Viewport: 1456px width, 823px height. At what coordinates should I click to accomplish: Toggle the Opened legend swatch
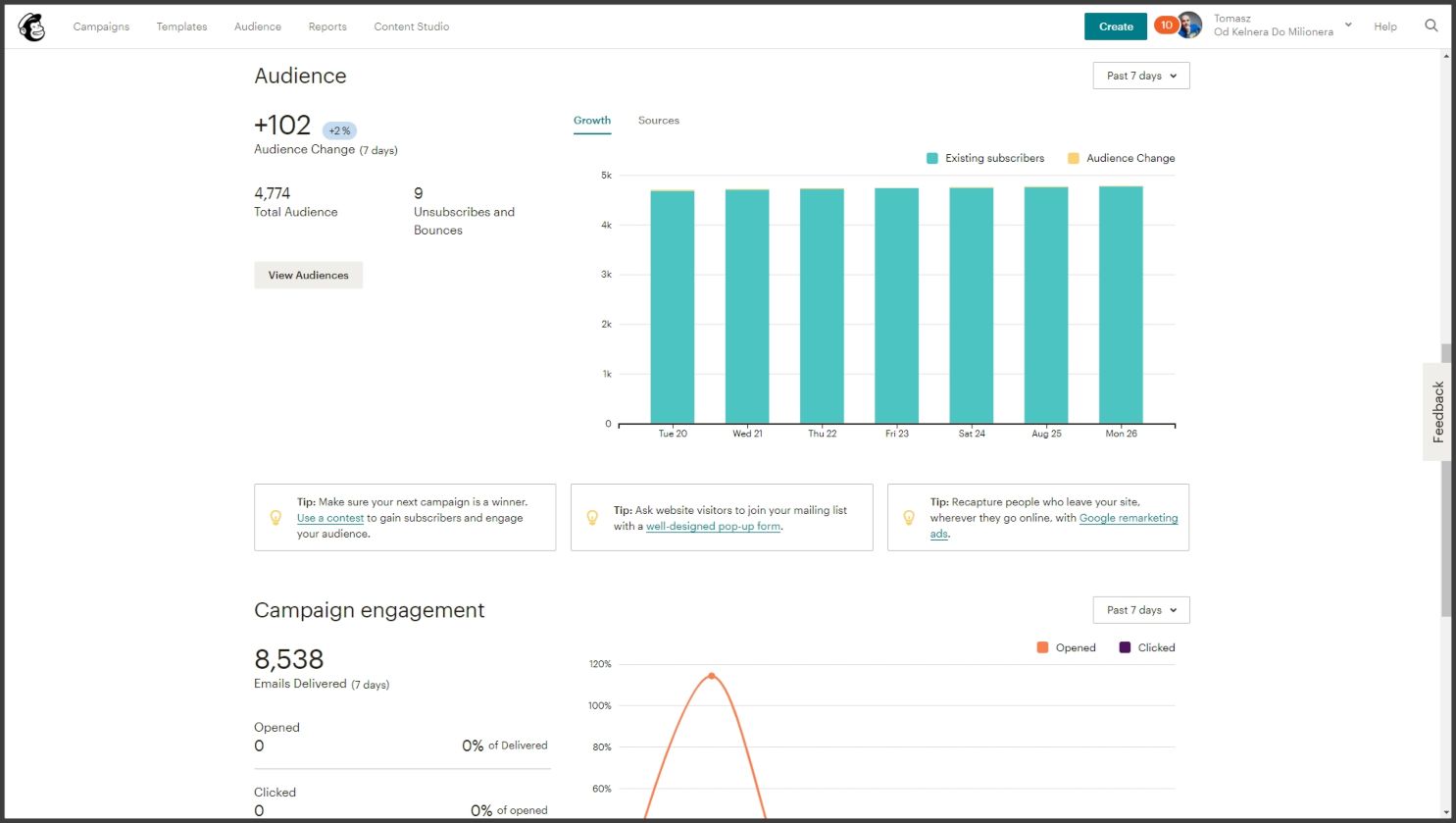tap(1042, 647)
